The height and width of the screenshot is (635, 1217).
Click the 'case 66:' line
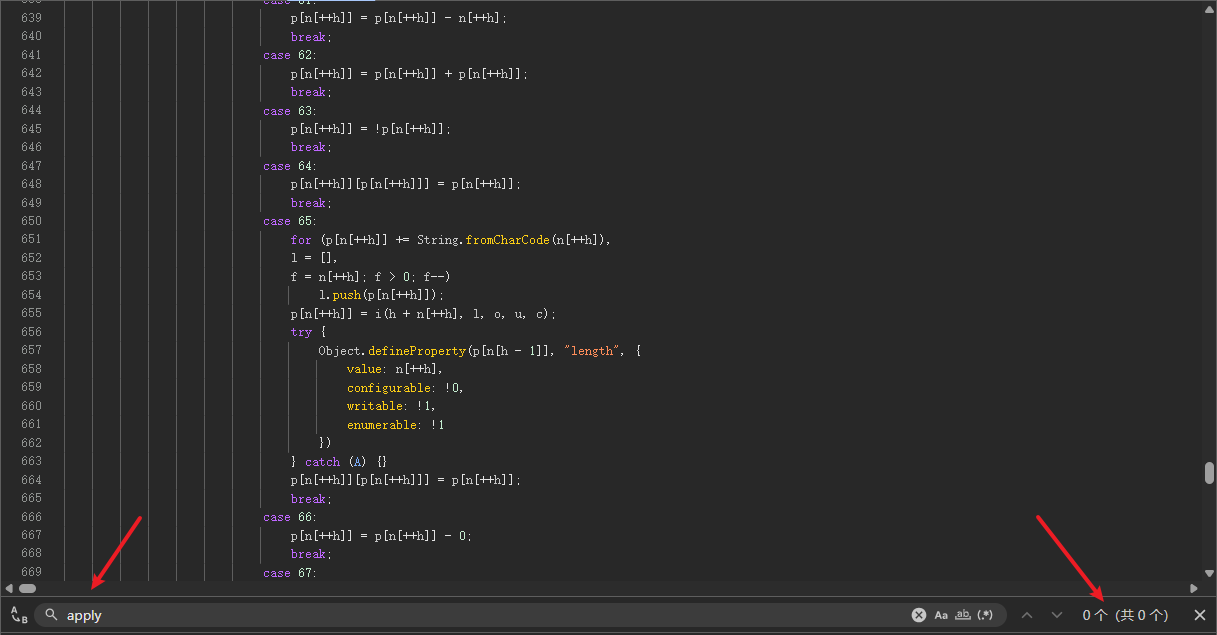[x=290, y=517]
